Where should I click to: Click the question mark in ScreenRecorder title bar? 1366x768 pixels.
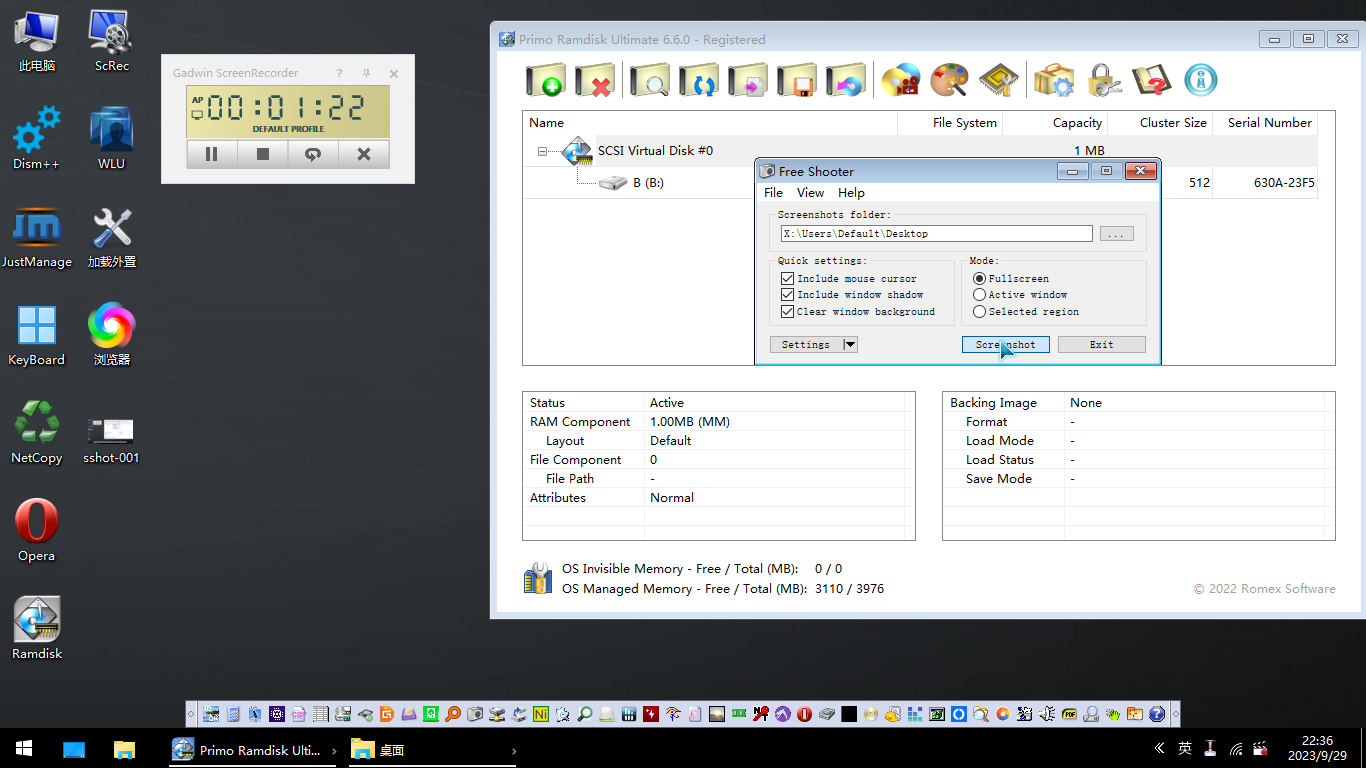click(x=339, y=73)
